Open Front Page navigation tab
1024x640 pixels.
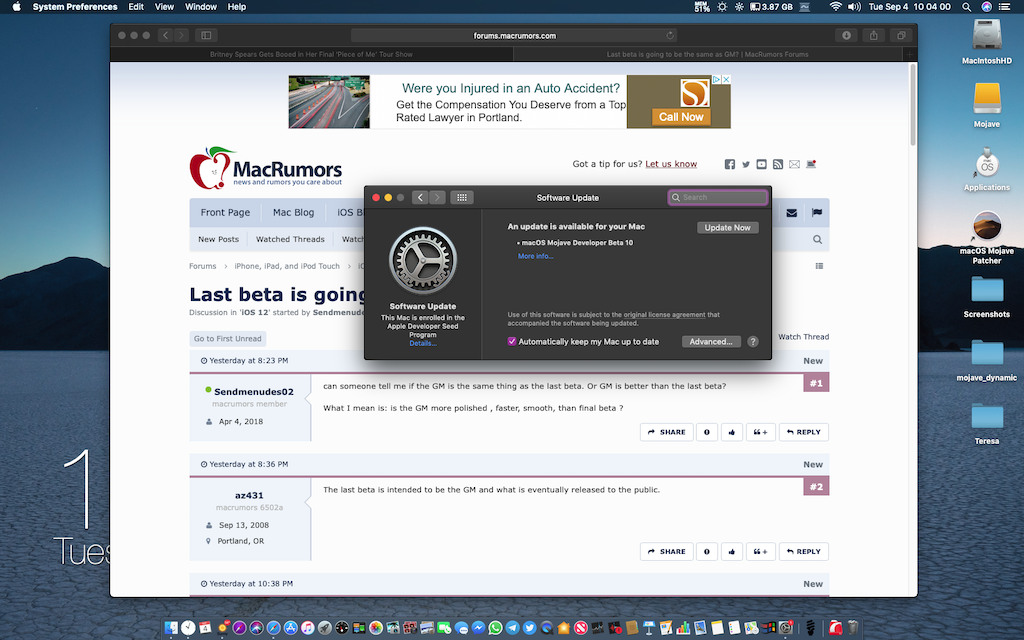click(225, 212)
